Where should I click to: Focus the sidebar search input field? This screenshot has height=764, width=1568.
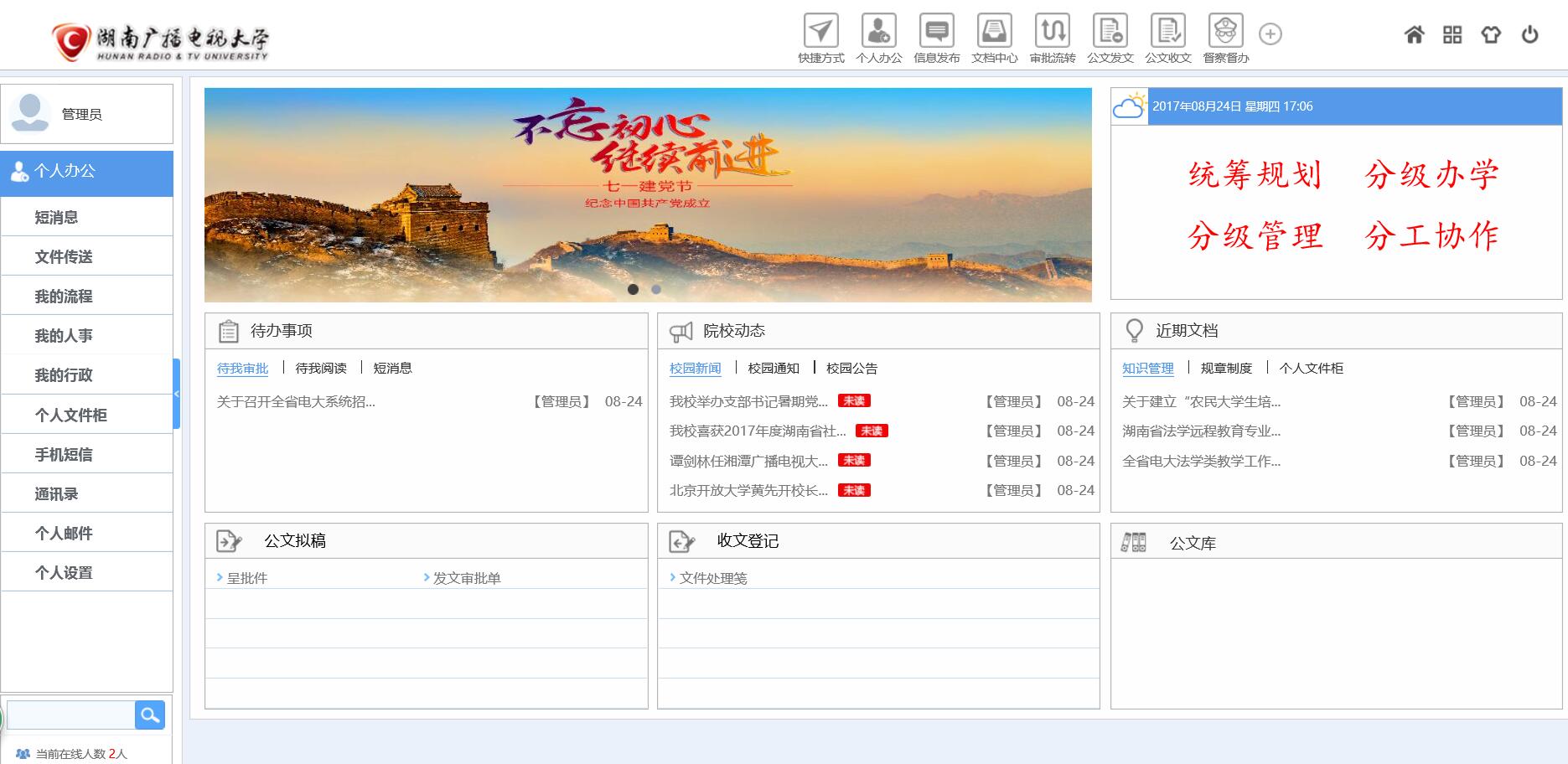pyautogui.click(x=71, y=715)
